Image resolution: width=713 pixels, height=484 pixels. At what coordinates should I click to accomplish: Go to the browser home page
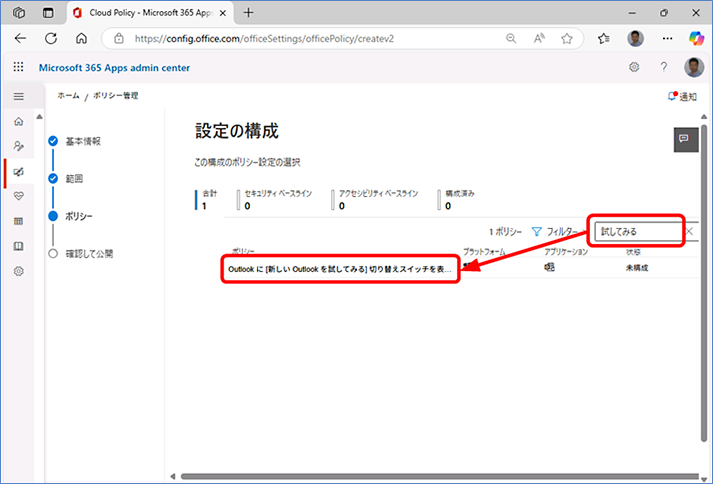pos(81,39)
